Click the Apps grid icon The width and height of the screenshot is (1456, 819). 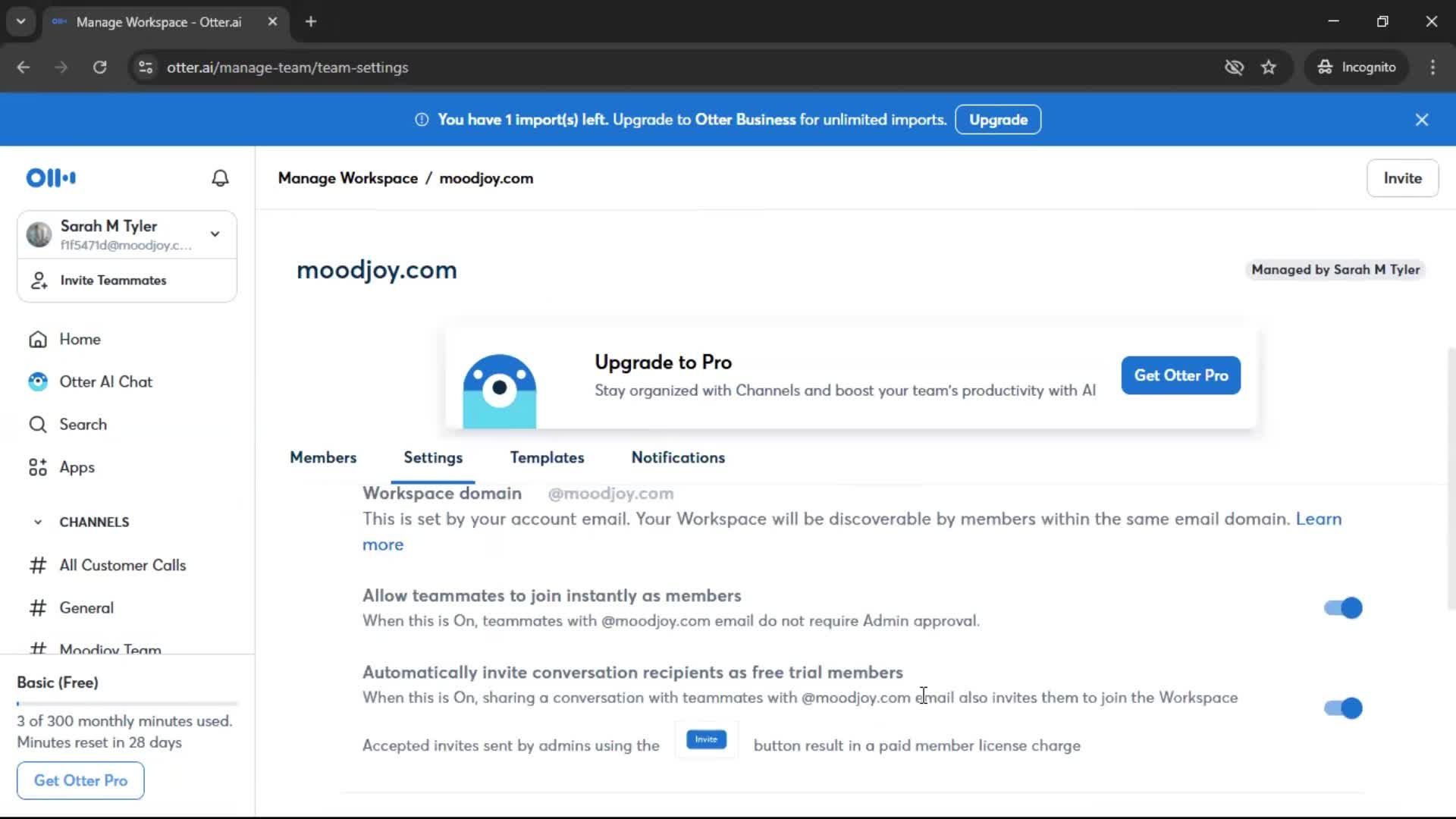pyautogui.click(x=38, y=467)
